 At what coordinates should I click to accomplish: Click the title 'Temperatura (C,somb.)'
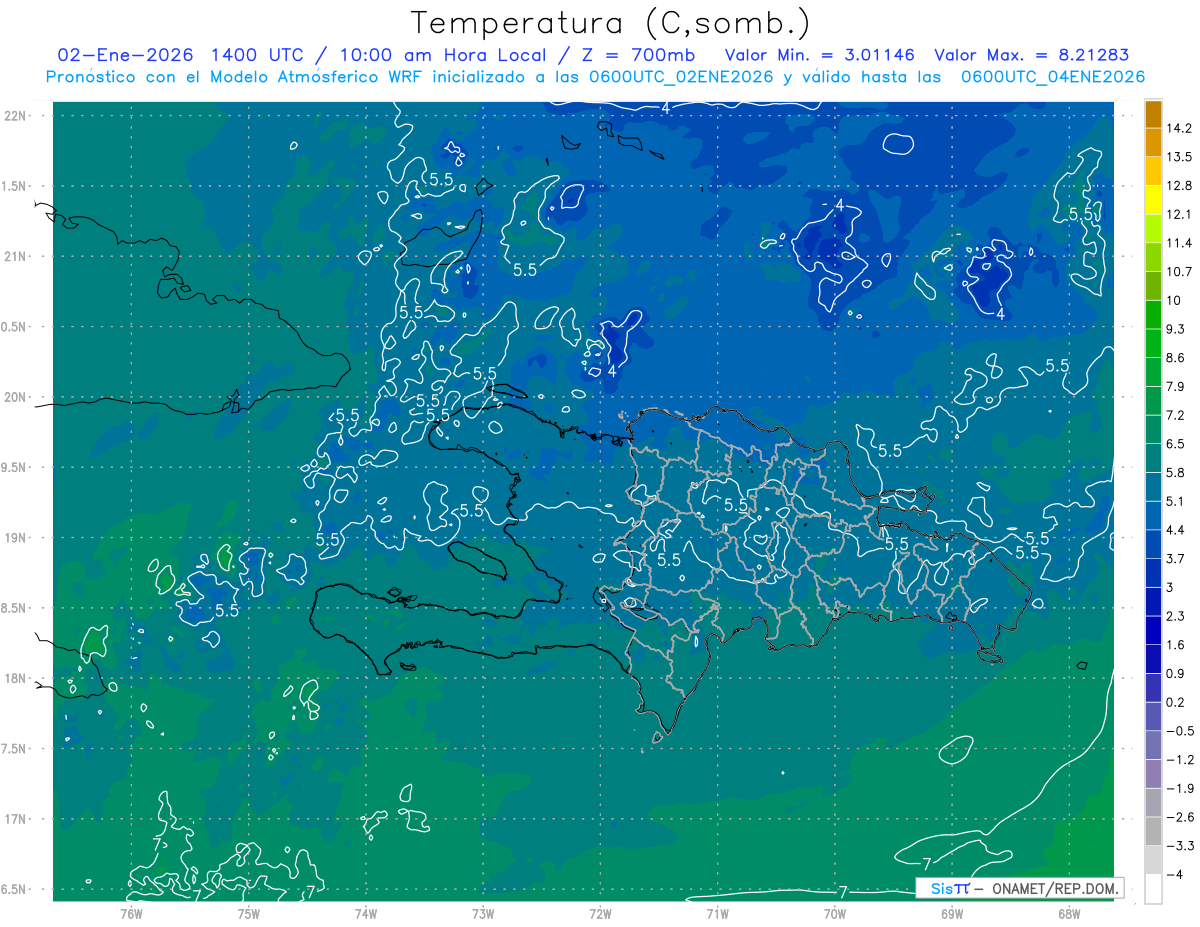pos(612,23)
